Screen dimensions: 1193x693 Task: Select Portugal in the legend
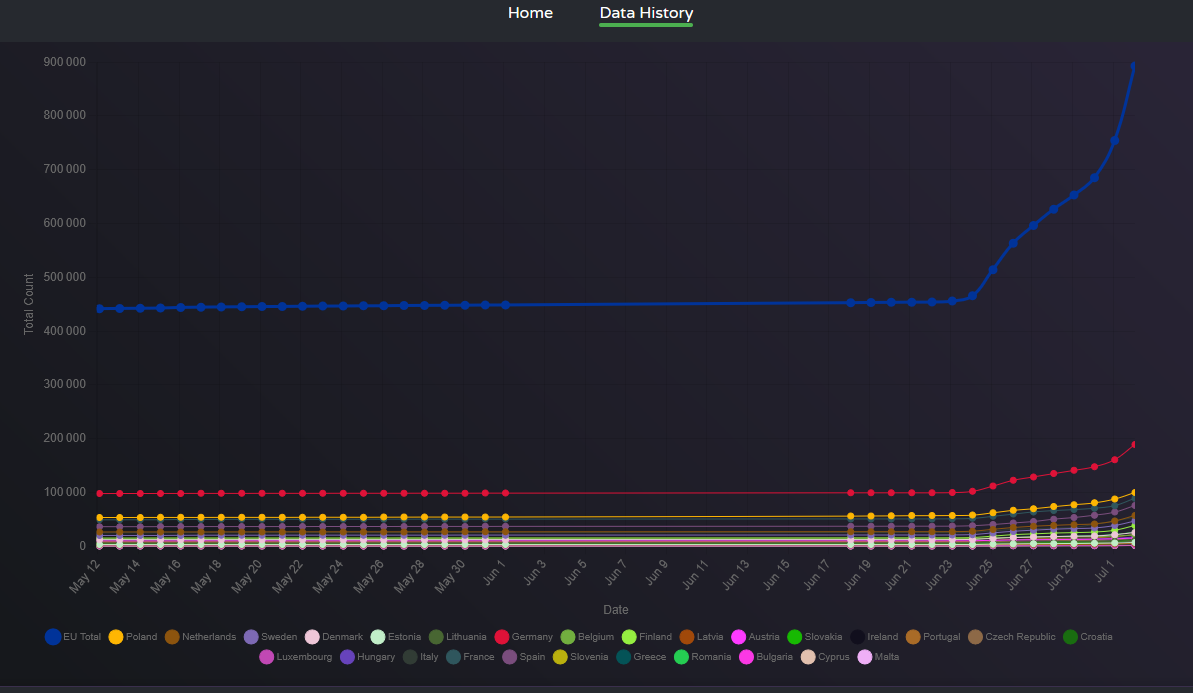pos(933,637)
